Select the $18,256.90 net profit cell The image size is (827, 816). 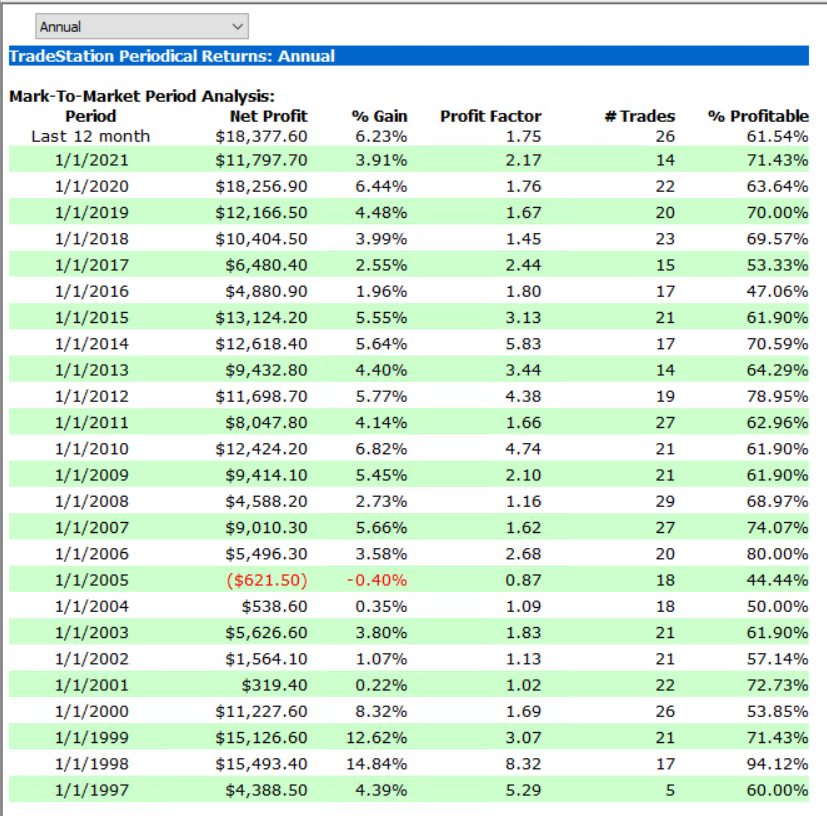pyautogui.click(x=261, y=186)
